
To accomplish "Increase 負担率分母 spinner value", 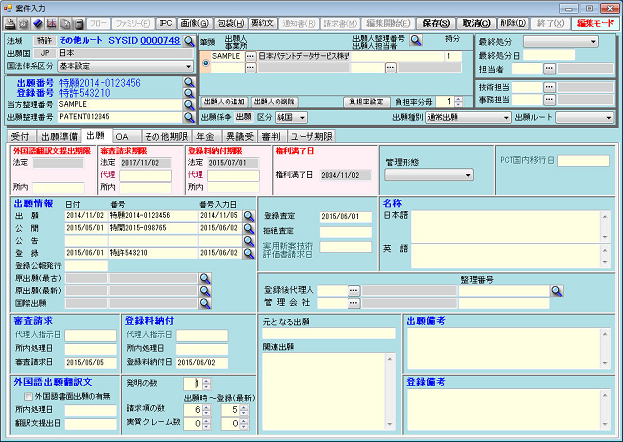I will pos(459,99).
